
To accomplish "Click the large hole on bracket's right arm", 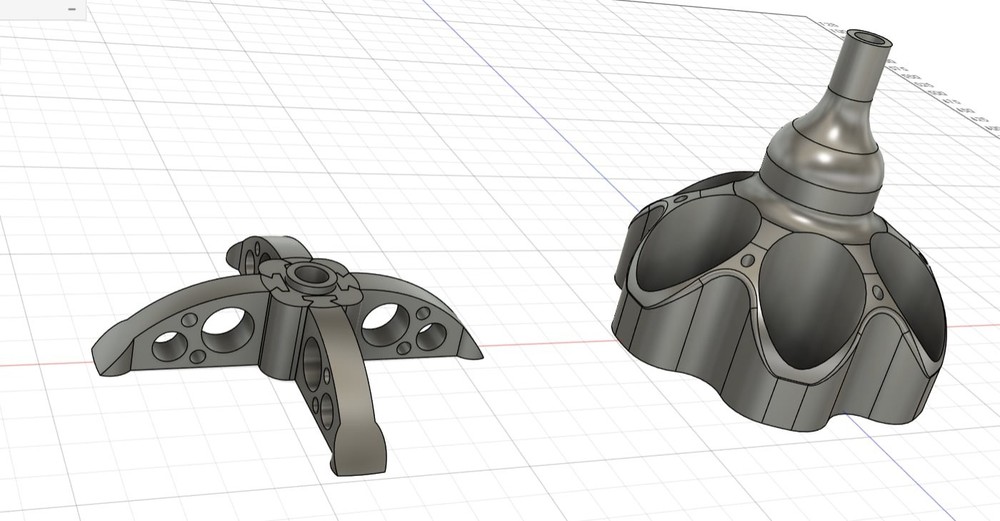I will tap(383, 322).
